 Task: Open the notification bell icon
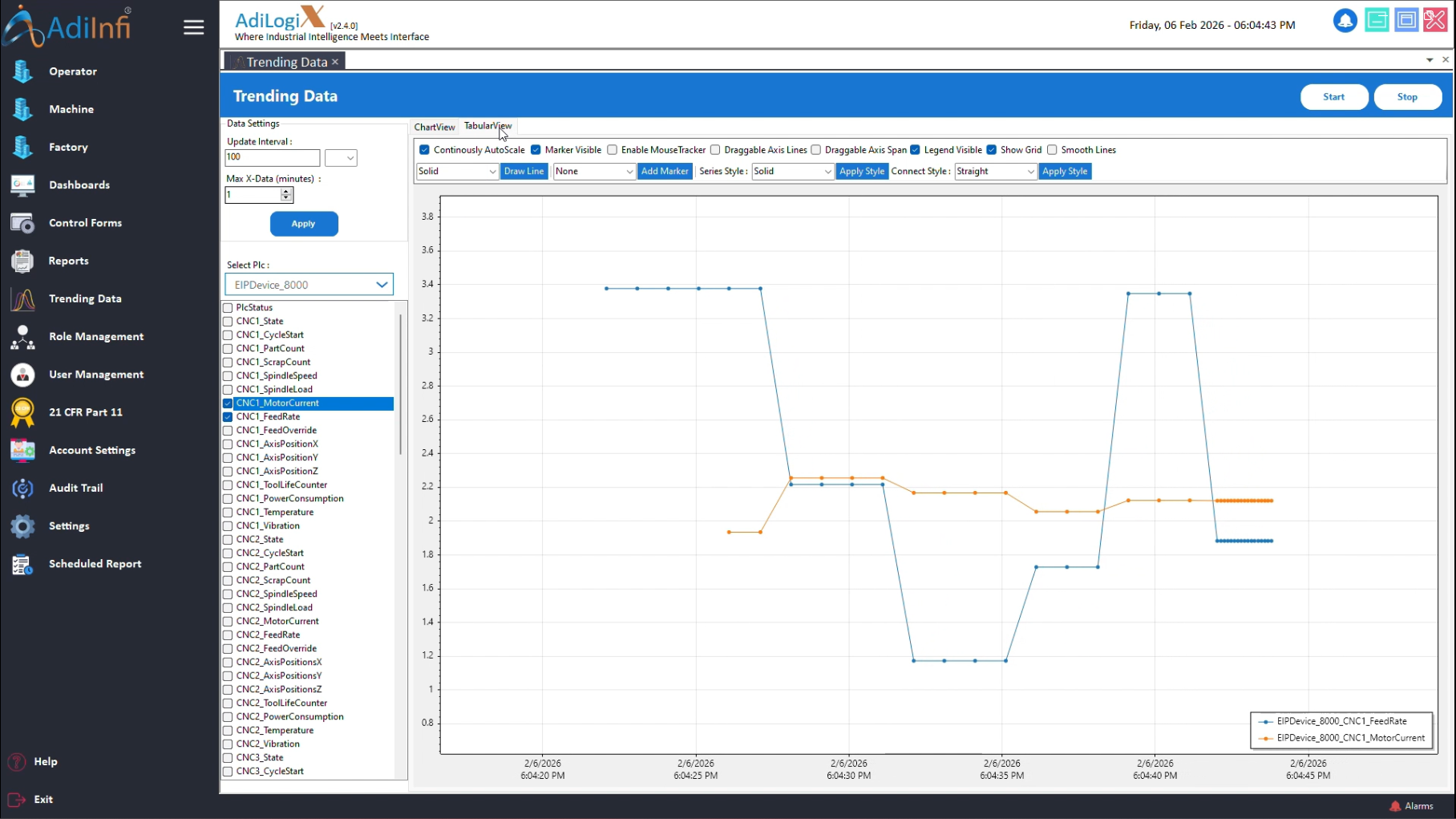(1345, 21)
